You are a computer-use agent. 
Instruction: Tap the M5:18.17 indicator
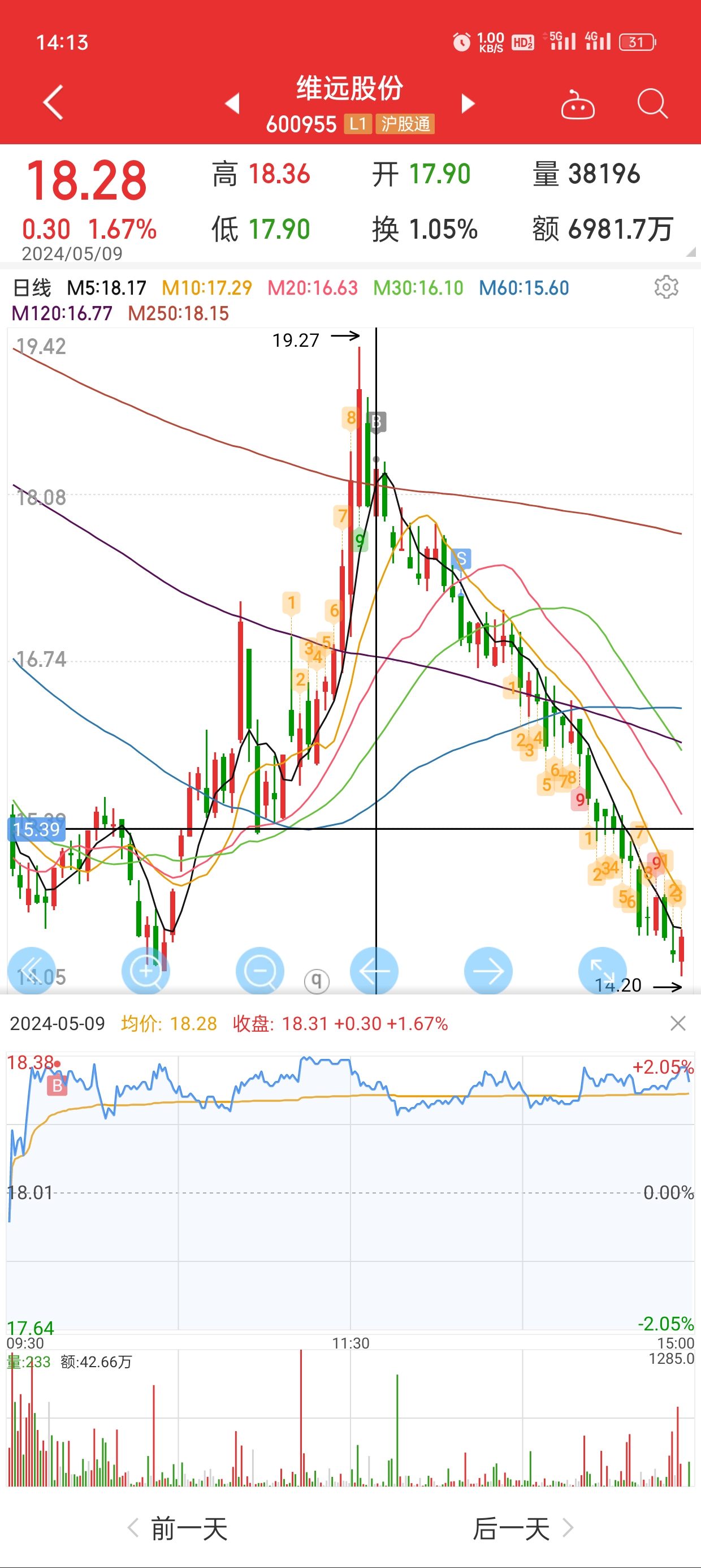click(106, 288)
